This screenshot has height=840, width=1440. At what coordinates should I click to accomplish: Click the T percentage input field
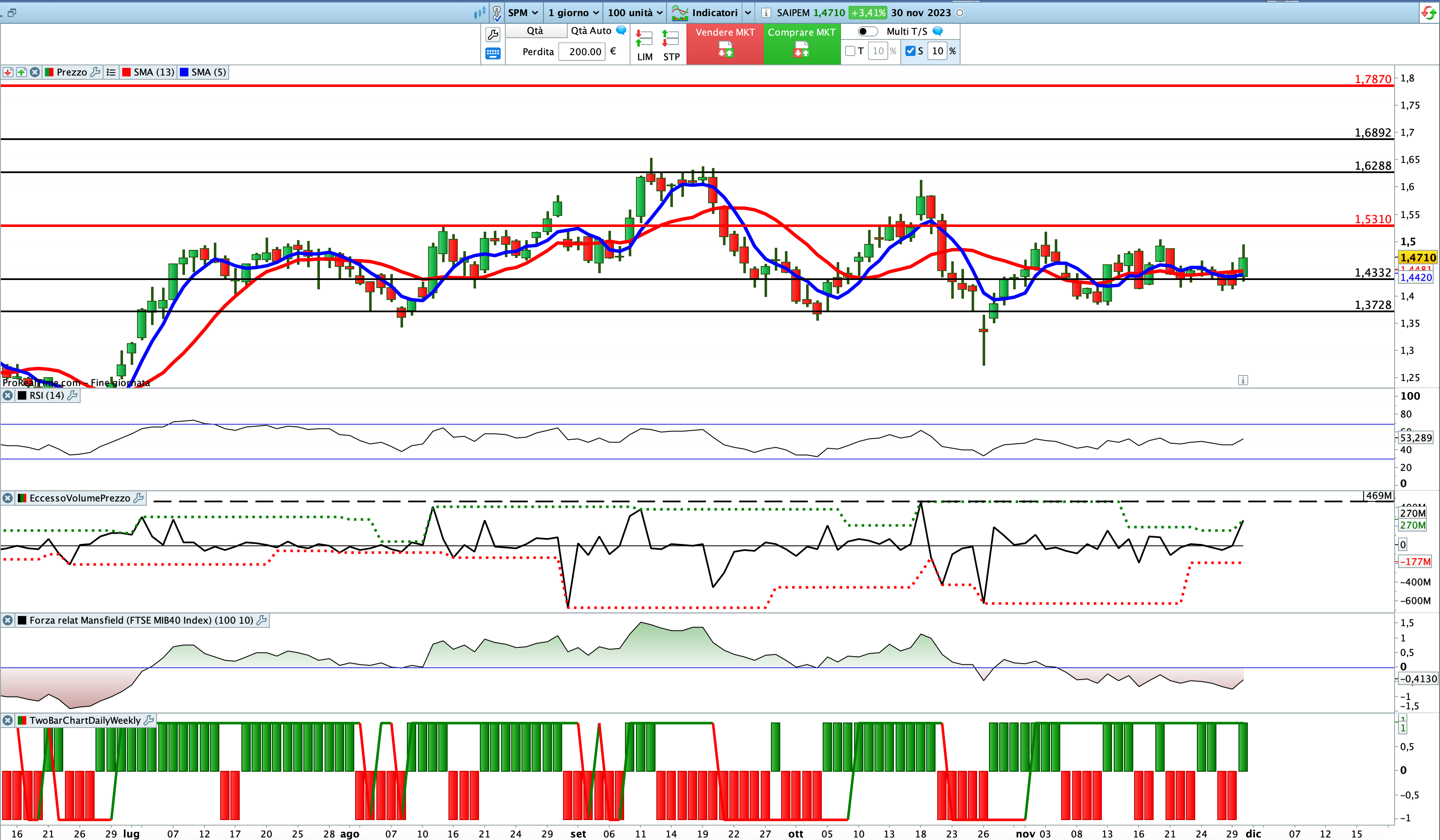878,51
